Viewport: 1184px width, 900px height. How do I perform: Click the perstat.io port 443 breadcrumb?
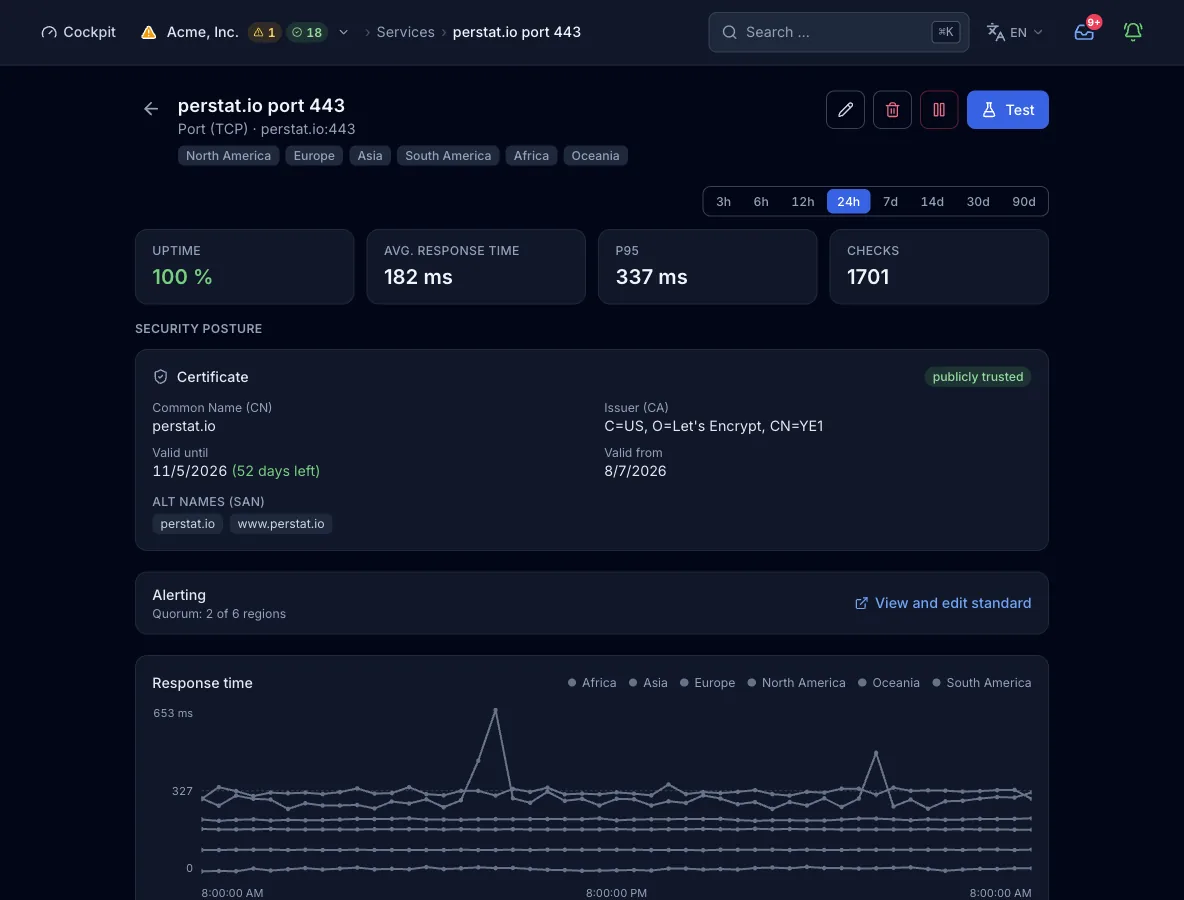(516, 32)
